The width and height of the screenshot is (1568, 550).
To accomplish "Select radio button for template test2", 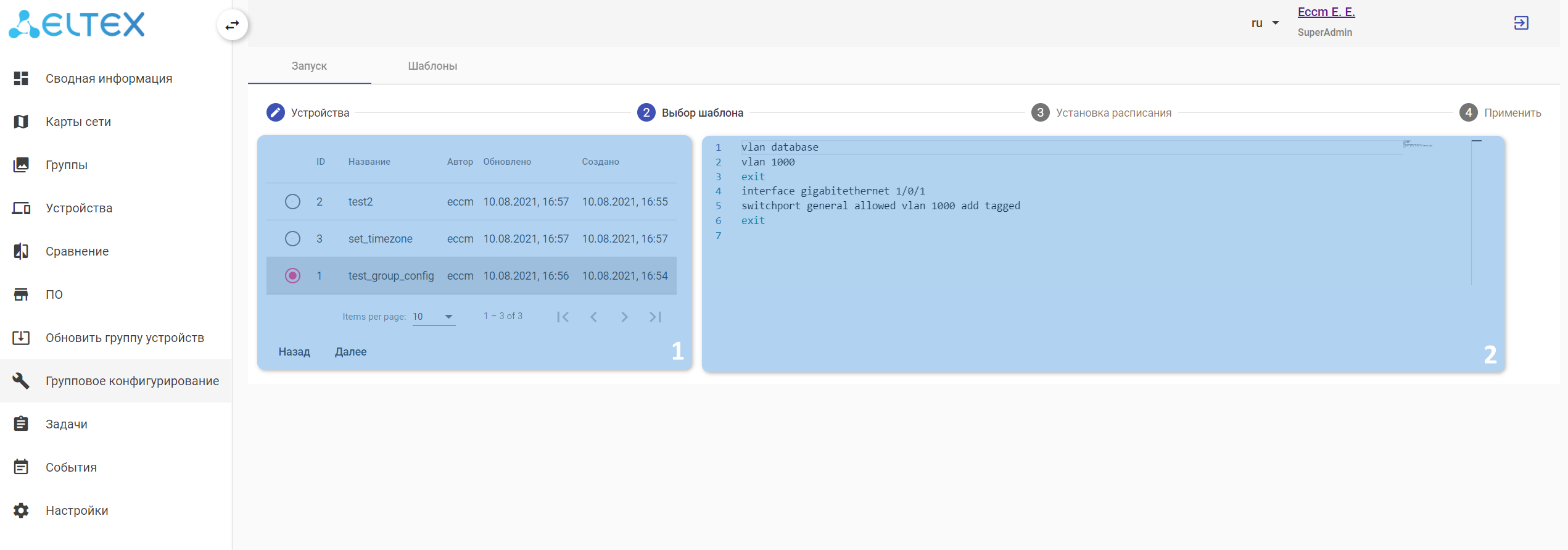I will click(x=293, y=202).
